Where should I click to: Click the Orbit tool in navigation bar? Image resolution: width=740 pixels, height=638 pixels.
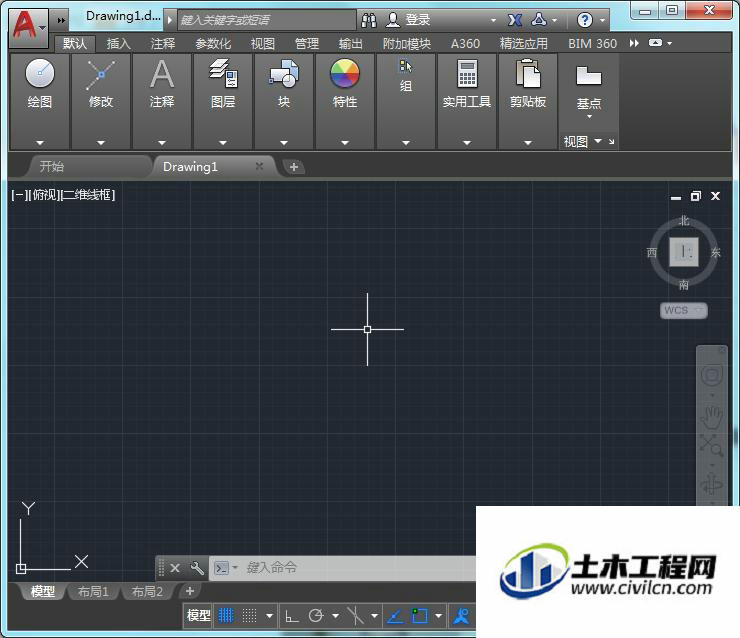click(711, 485)
